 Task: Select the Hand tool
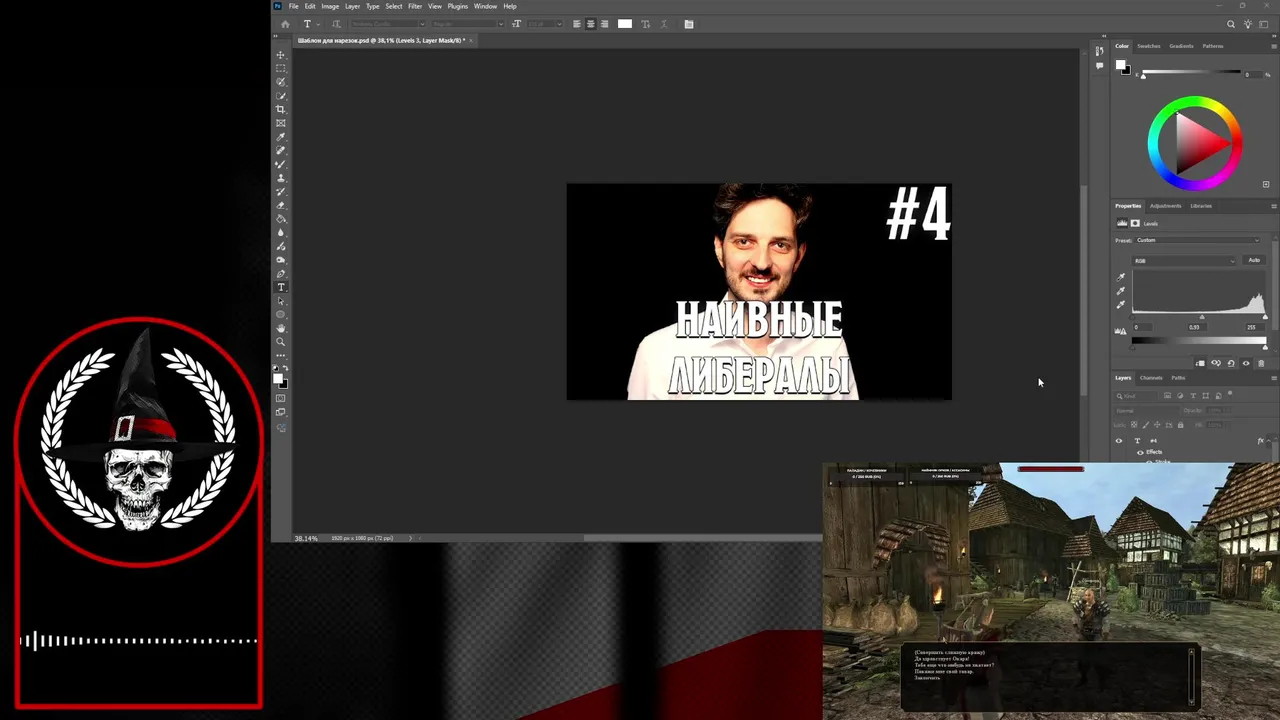pyautogui.click(x=281, y=328)
